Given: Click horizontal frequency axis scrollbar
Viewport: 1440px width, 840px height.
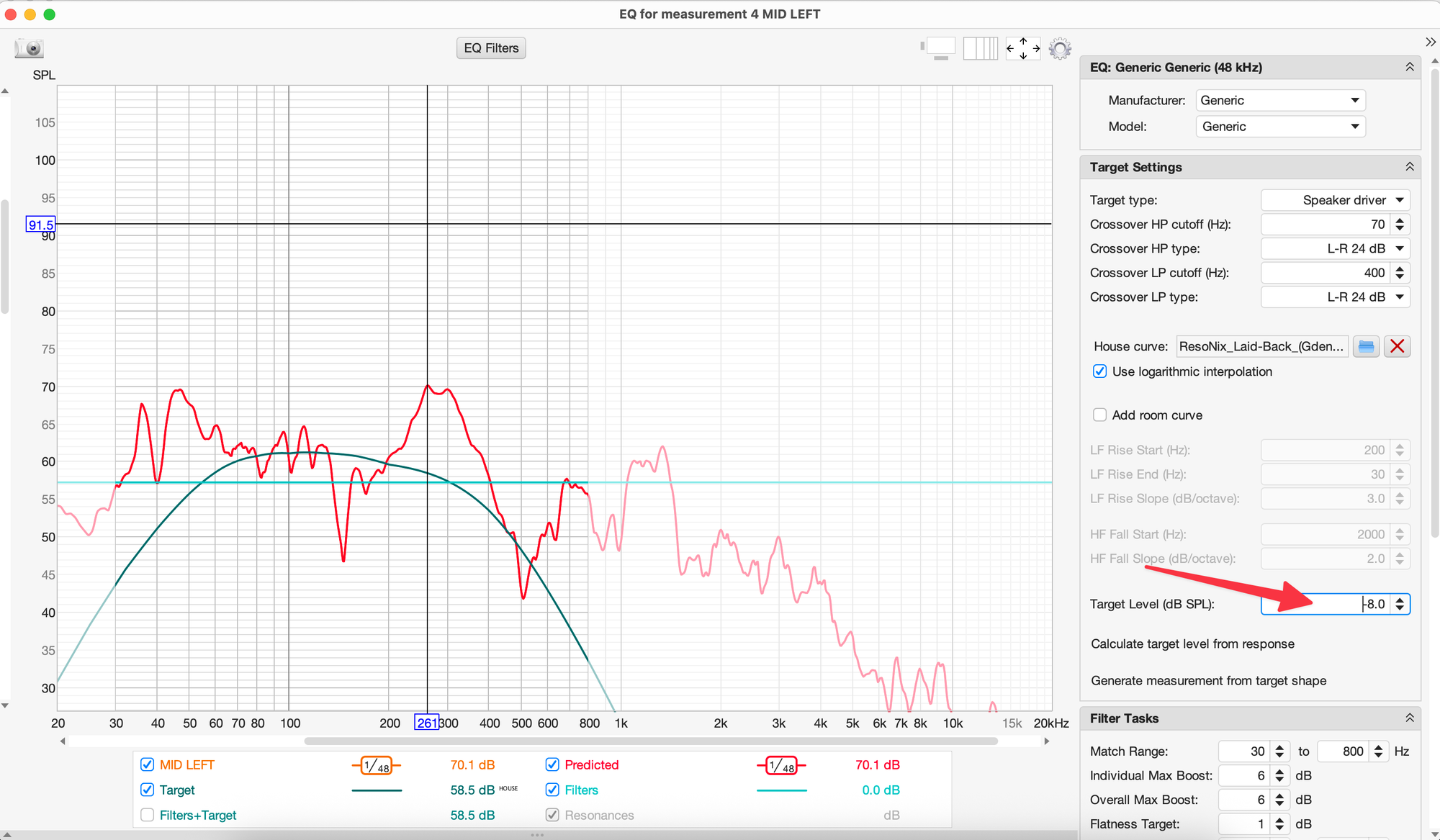Looking at the screenshot, I should (x=650, y=741).
